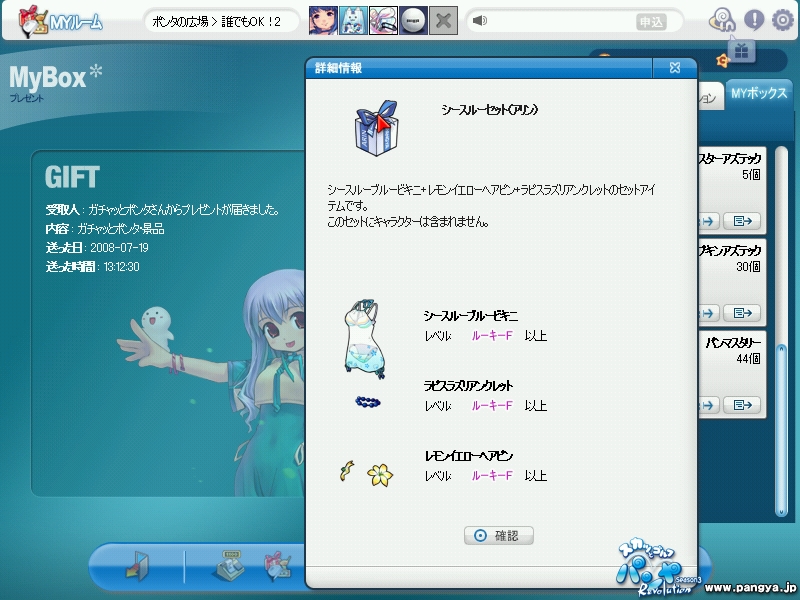Click the パンマスタリー item name
The image size is (800, 600).
[x=734, y=343]
